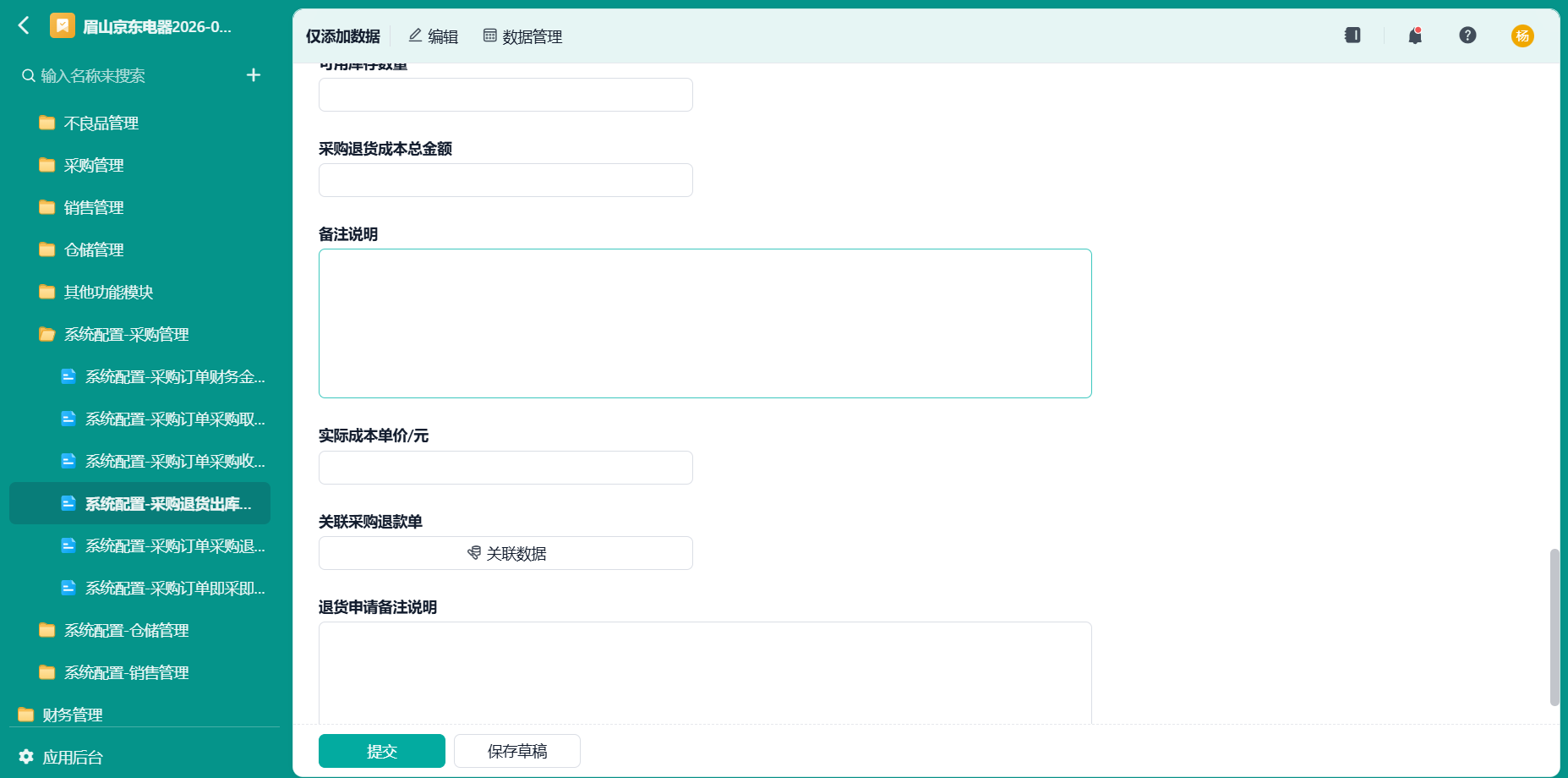Image resolution: width=1568 pixels, height=778 pixels.
Task: Click the folder icon beside 采购管理
Action: pyautogui.click(x=47, y=166)
